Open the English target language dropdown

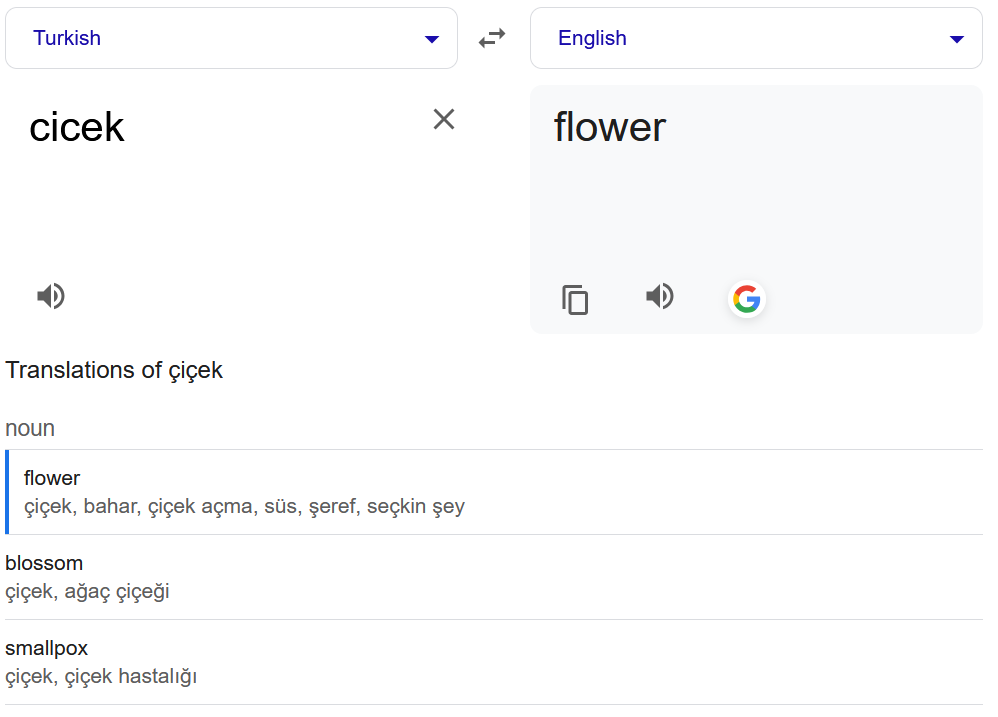click(755, 39)
